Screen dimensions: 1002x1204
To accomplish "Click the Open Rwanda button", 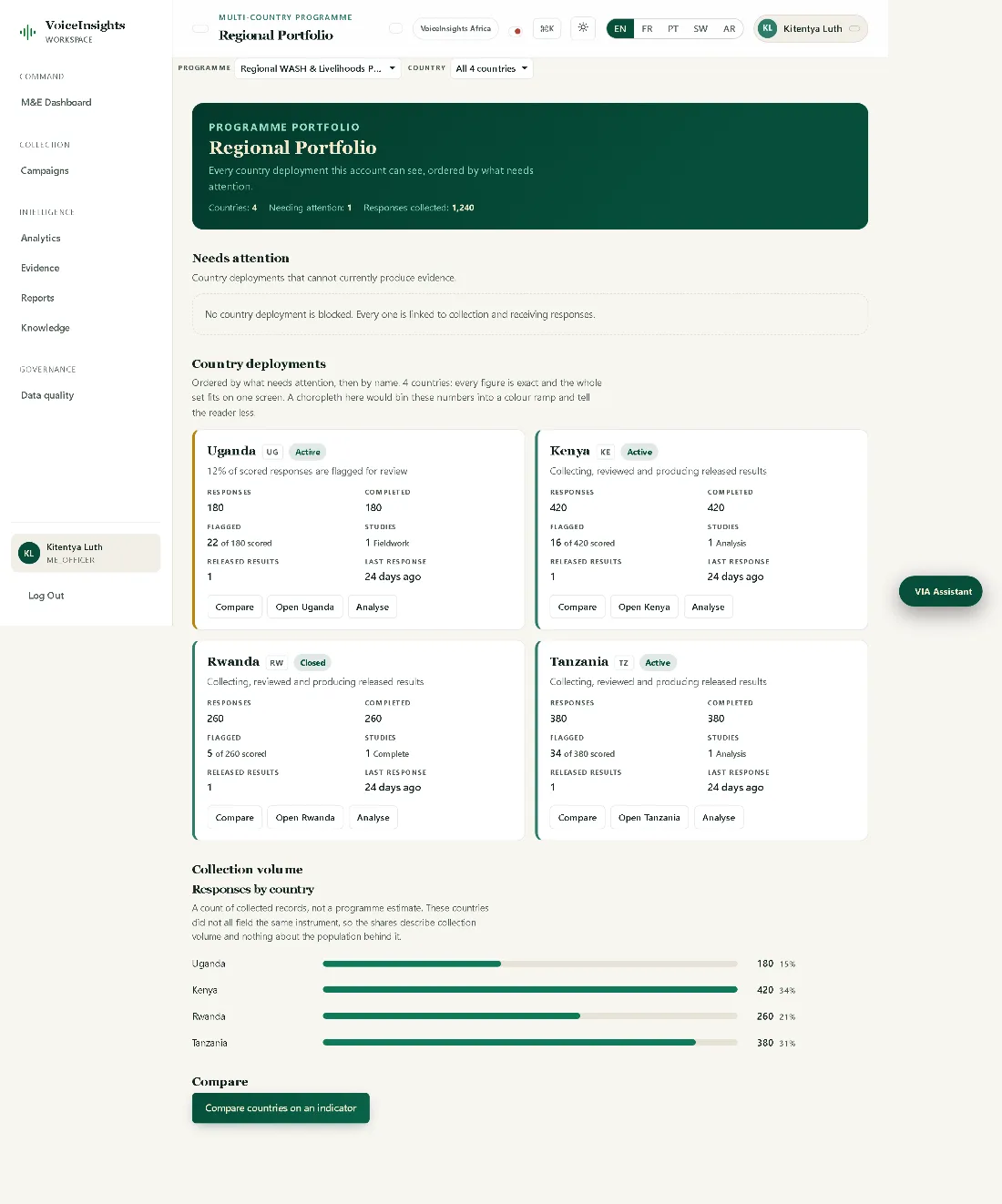I will coord(305,818).
